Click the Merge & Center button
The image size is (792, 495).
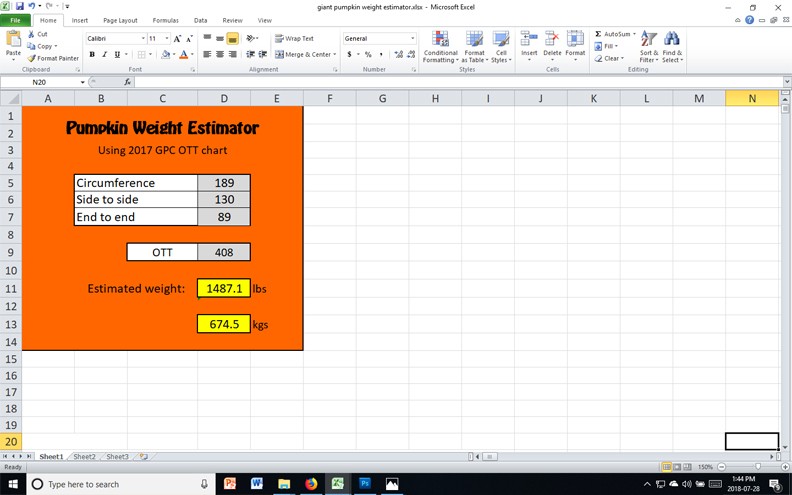(303, 54)
